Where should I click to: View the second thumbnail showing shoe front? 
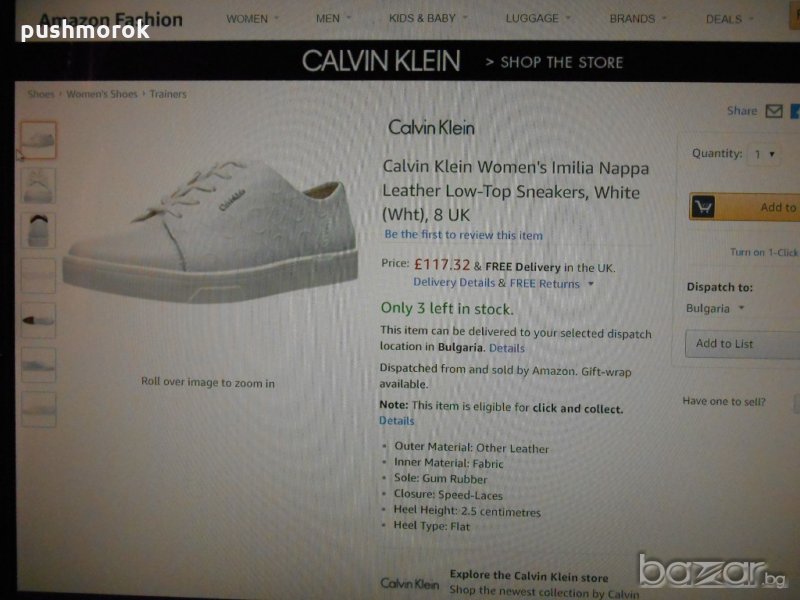coord(39,186)
